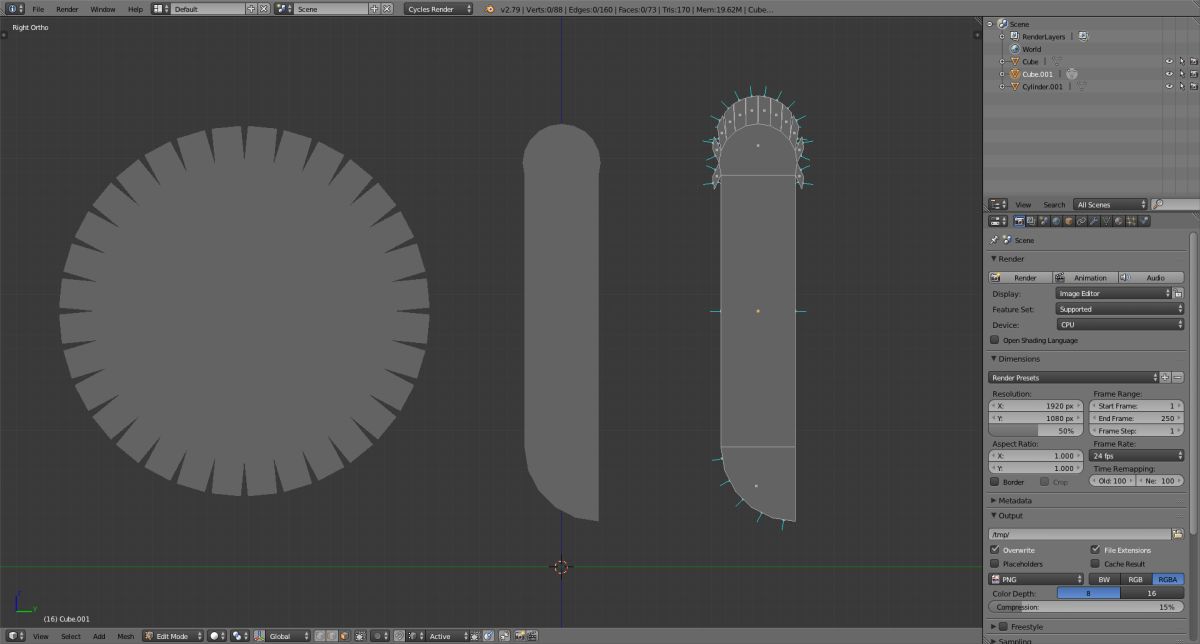
Task: Uncheck File Extensions checkbox
Action: coord(1095,550)
